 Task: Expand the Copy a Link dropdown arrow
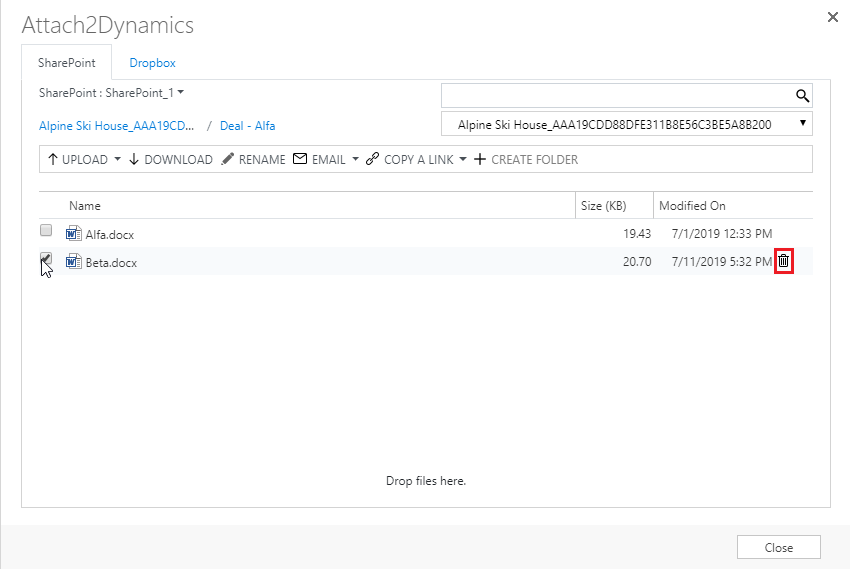(x=463, y=159)
